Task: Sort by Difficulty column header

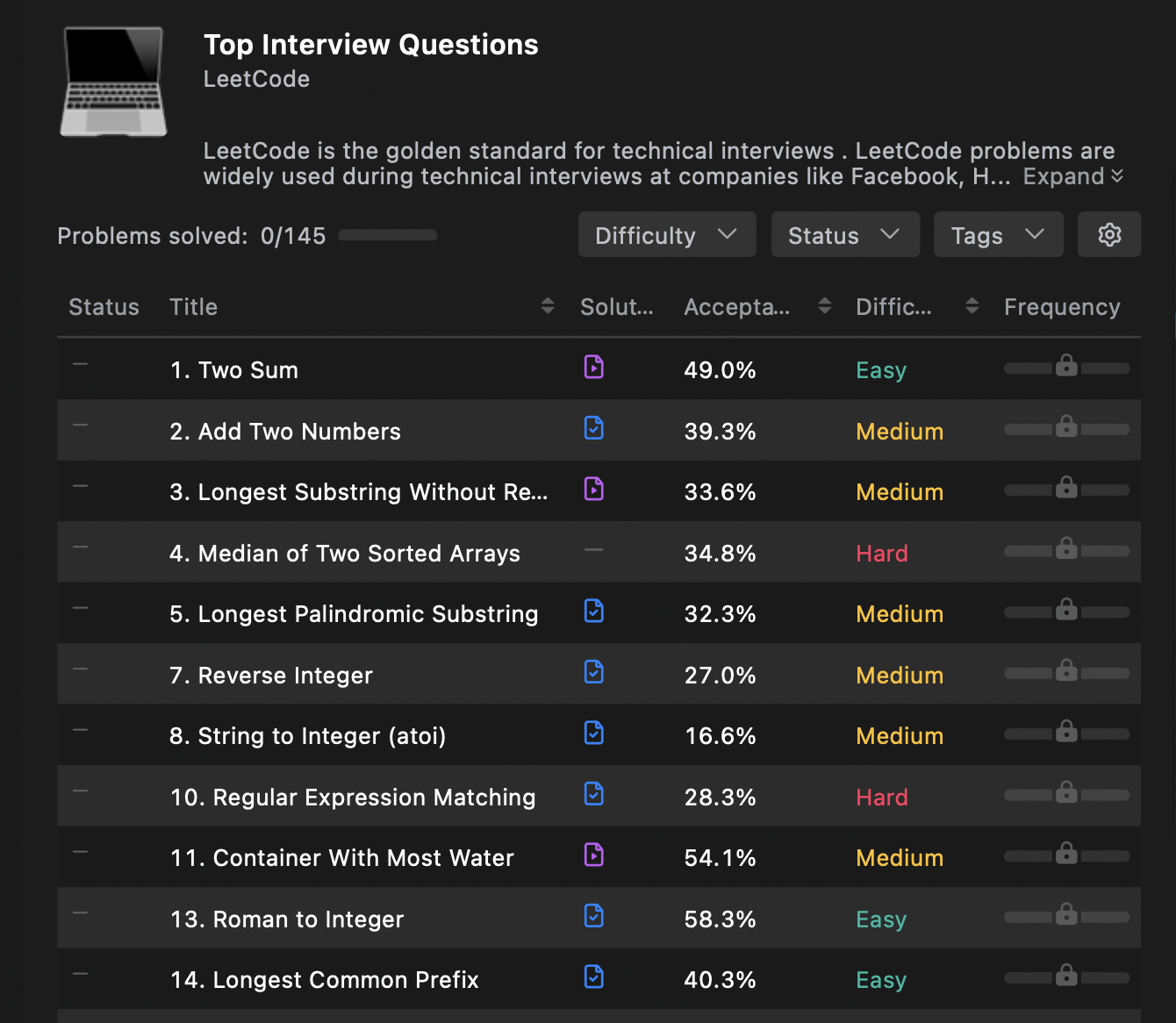Action: point(972,306)
